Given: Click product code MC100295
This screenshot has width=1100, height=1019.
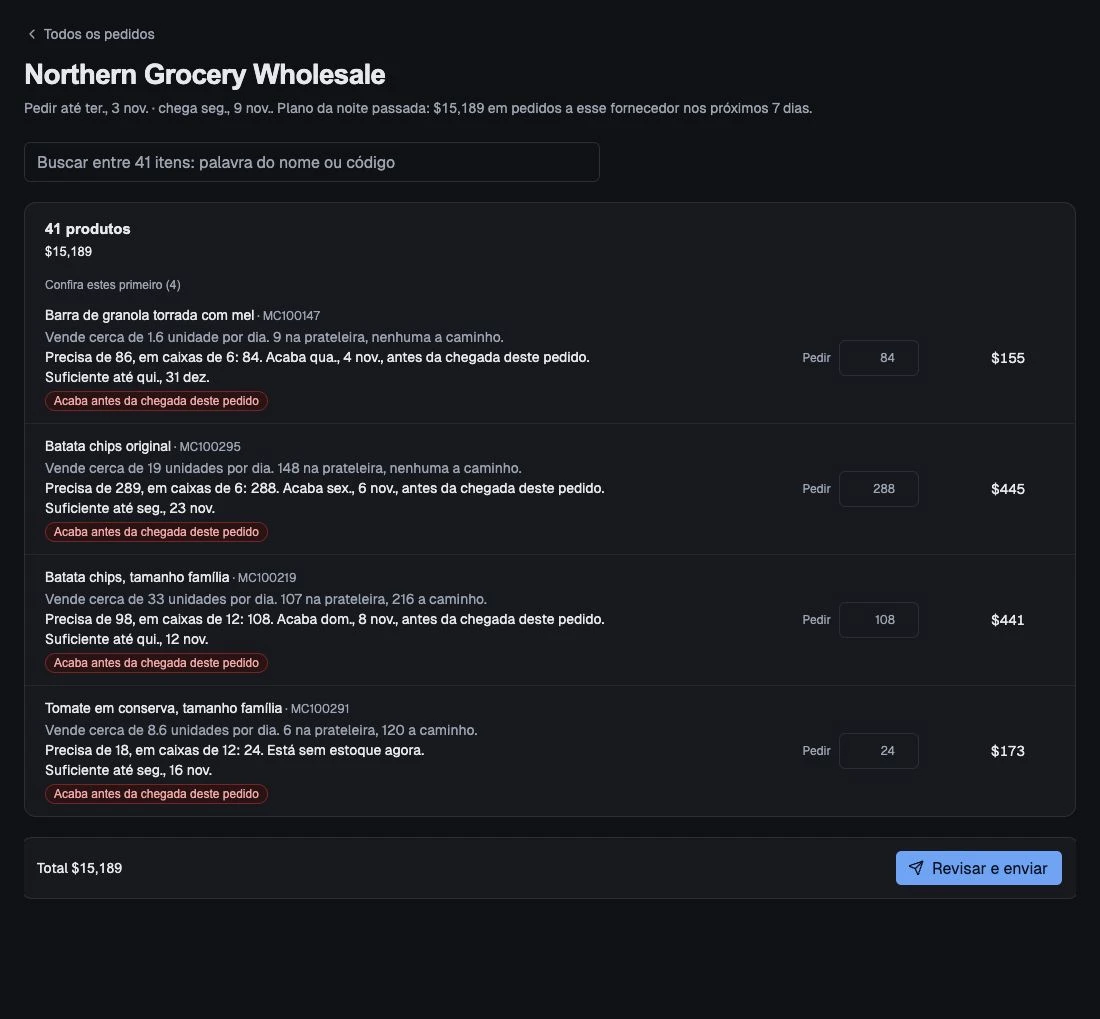Looking at the screenshot, I should [x=210, y=447].
